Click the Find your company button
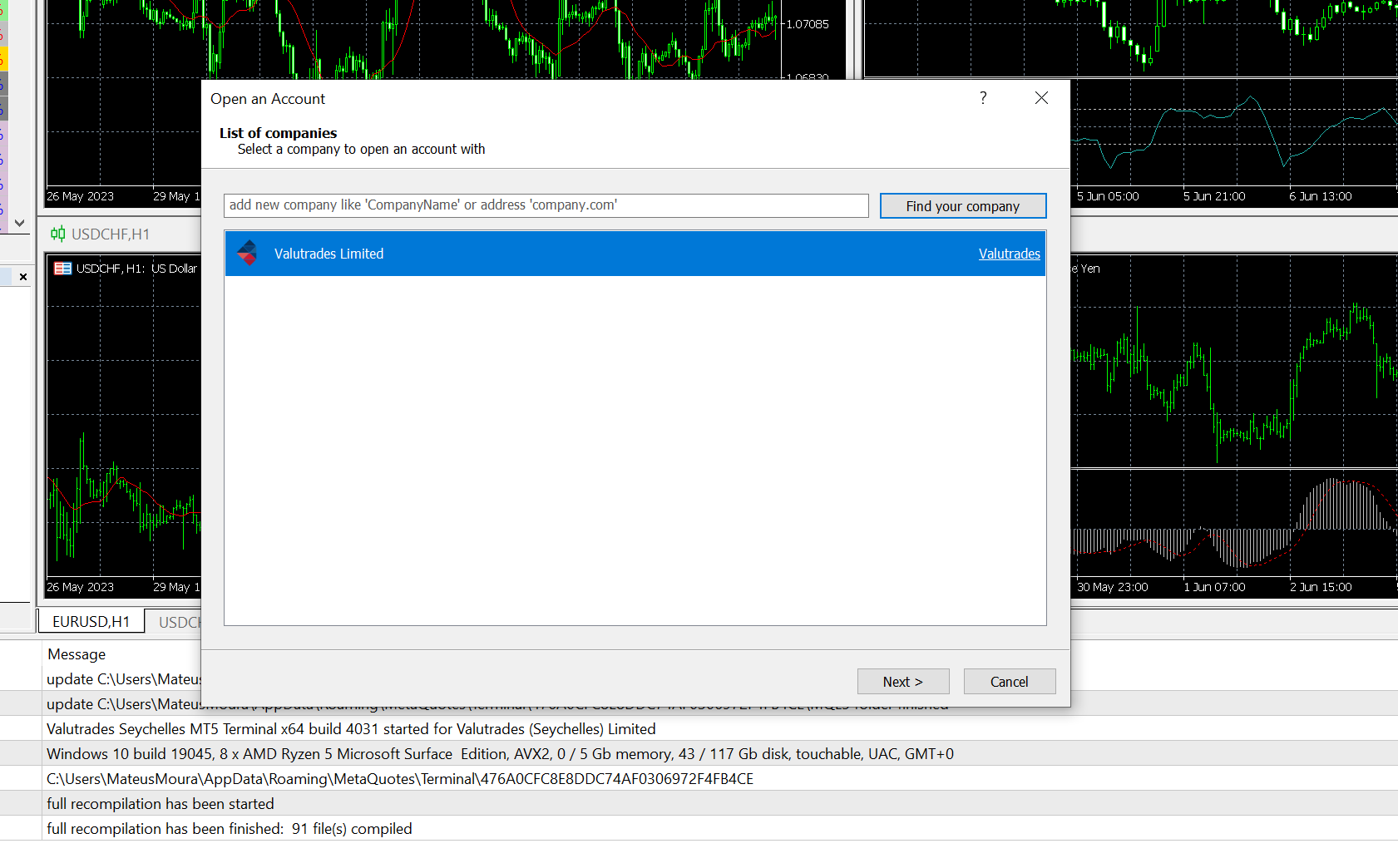 (x=963, y=206)
